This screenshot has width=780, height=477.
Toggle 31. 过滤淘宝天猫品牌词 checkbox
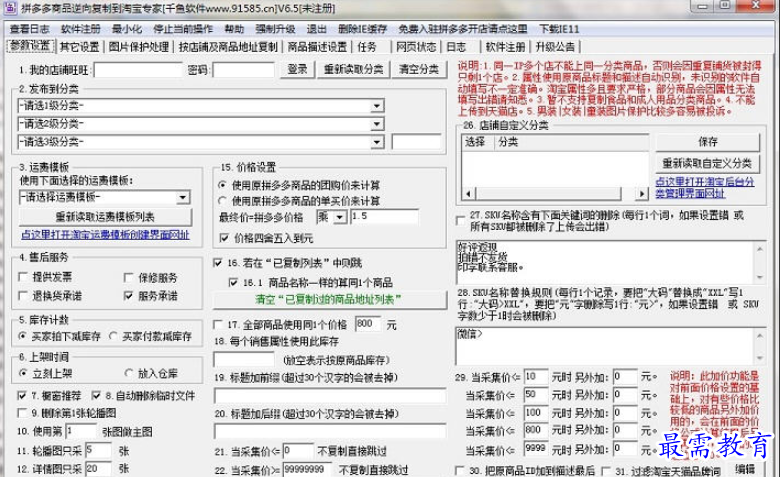click(605, 470)
